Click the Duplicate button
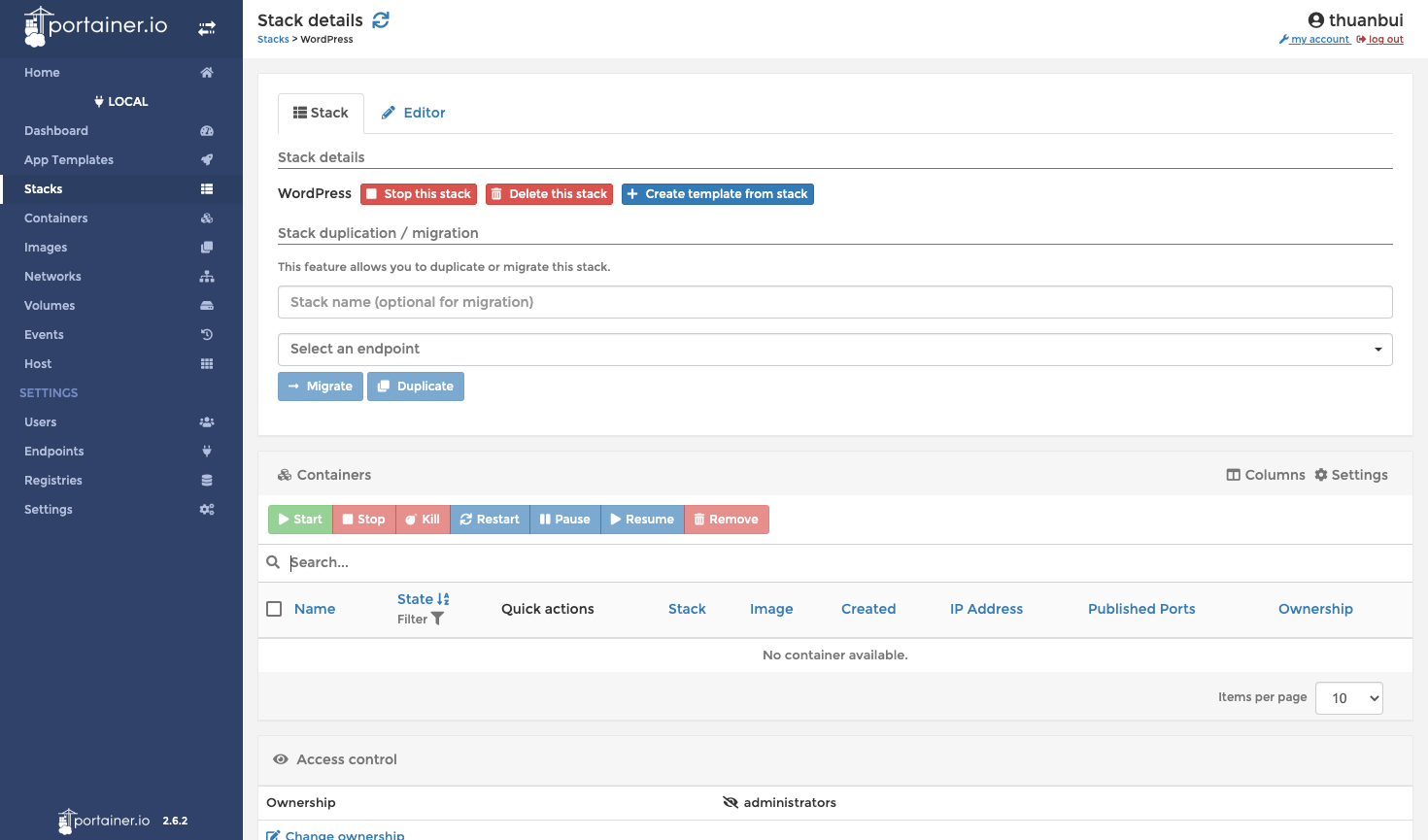Screen dimensions: 1428x840 (x=416, y=386)
